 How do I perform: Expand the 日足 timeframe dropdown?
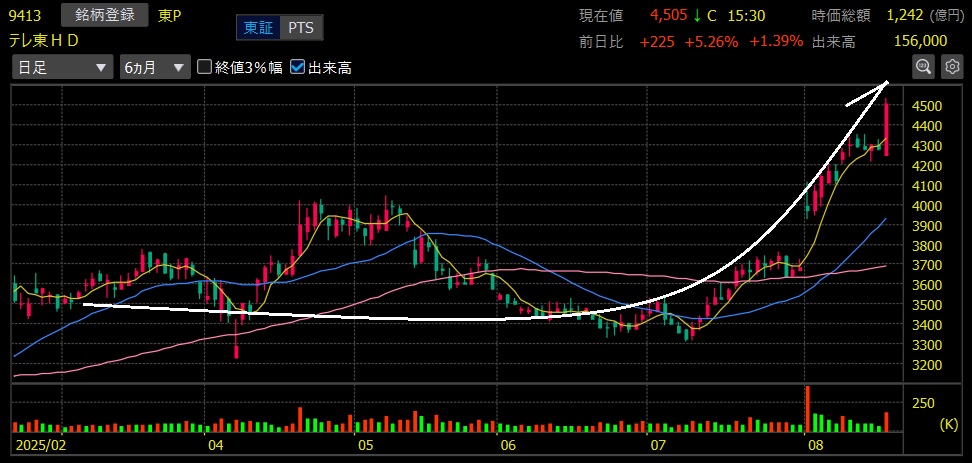62,67
